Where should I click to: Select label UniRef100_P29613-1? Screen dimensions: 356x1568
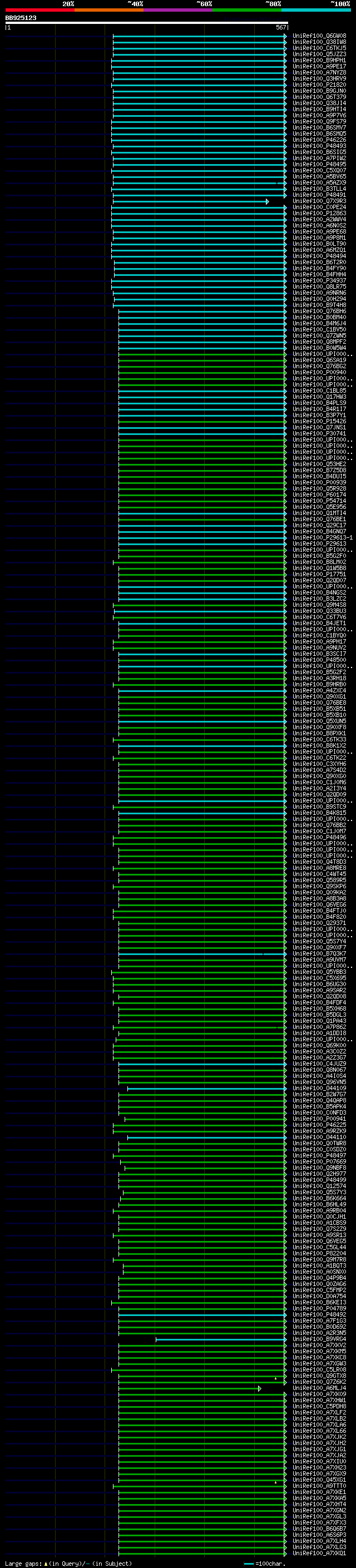pyautogui.click(x=323, y=537)
